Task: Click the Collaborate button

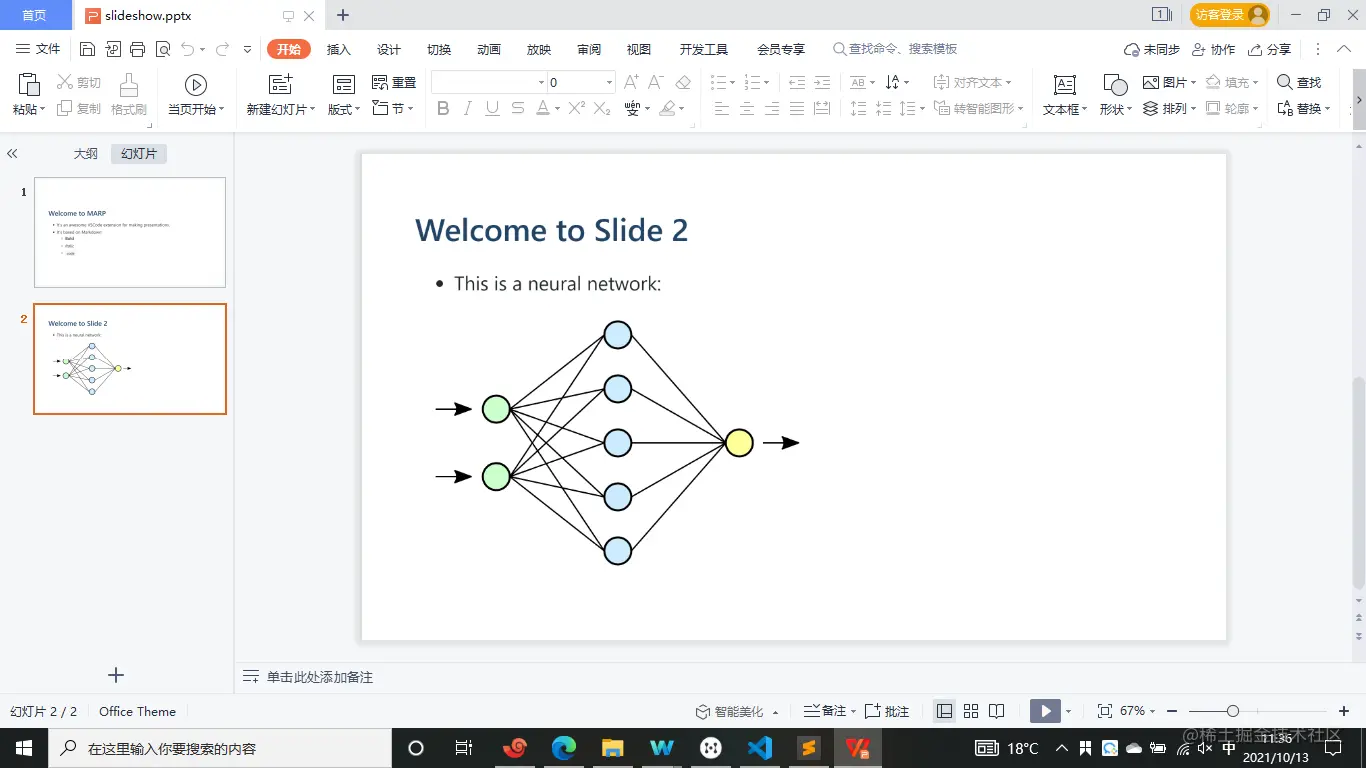Action: tap(1214, 49)
